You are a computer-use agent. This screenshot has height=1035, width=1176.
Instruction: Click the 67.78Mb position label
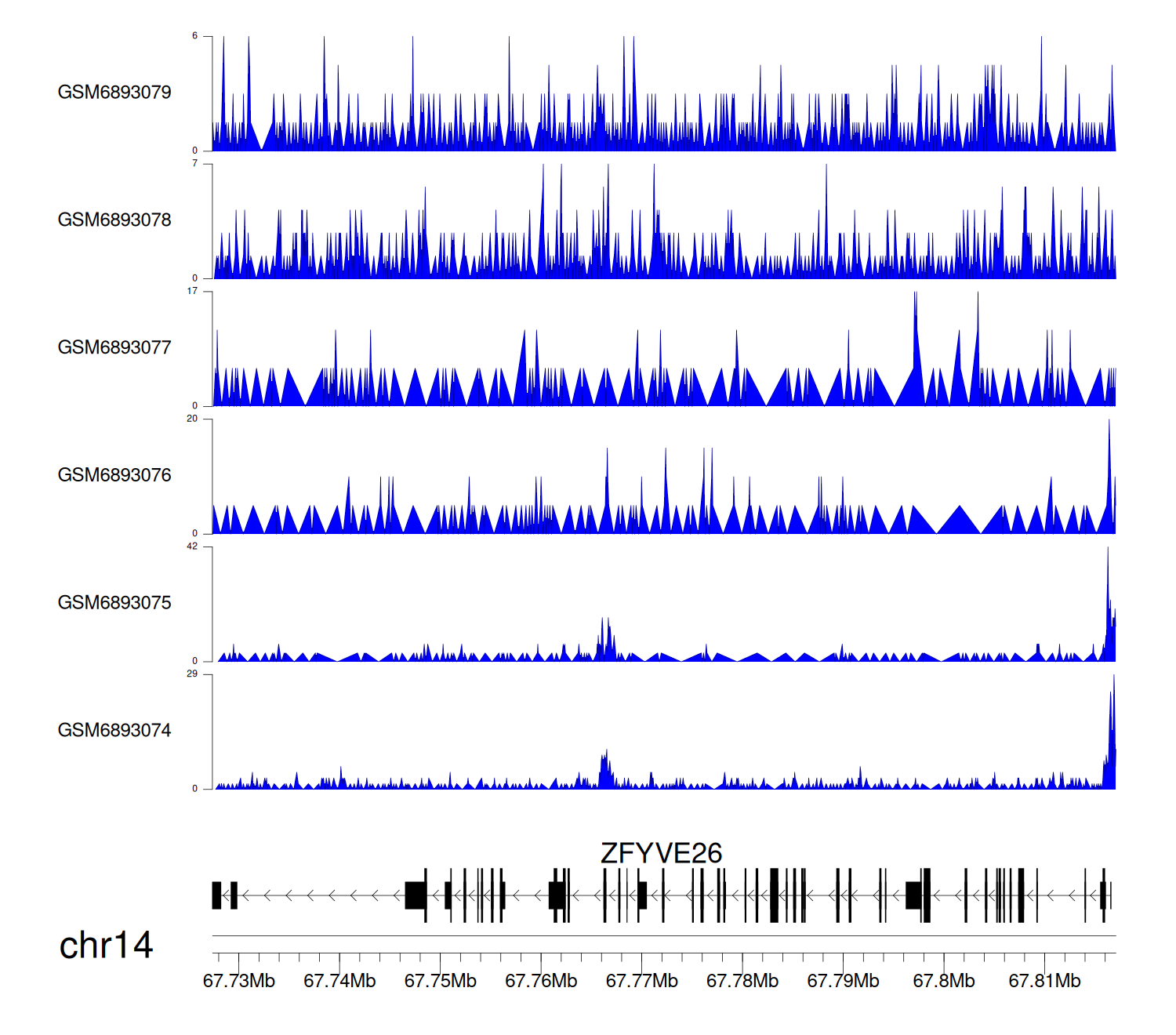[x=742, y=981]
